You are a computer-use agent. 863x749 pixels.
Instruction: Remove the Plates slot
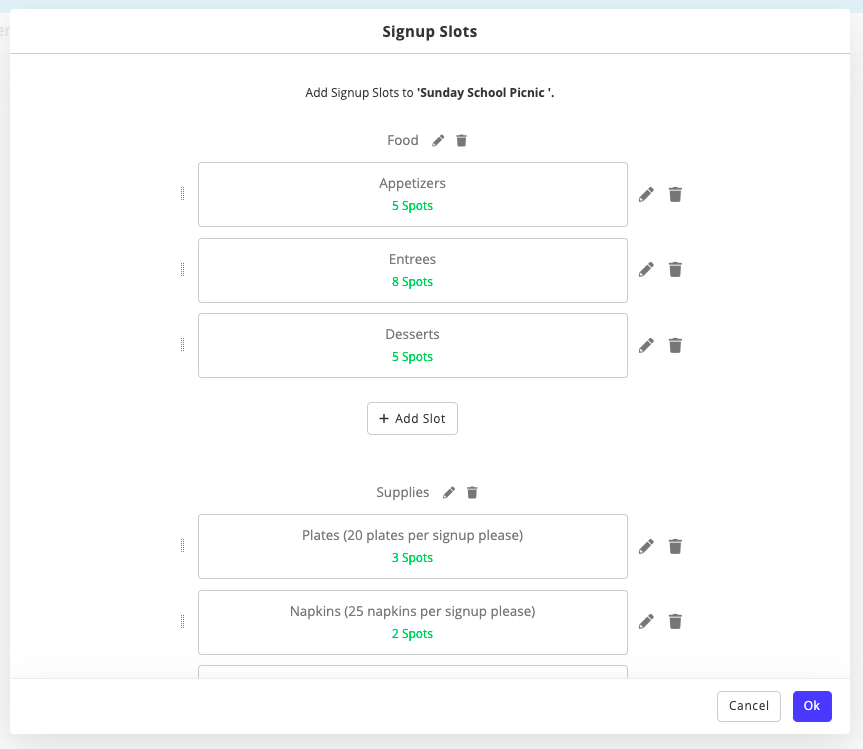pyautogui.click(x=675, y=546)
